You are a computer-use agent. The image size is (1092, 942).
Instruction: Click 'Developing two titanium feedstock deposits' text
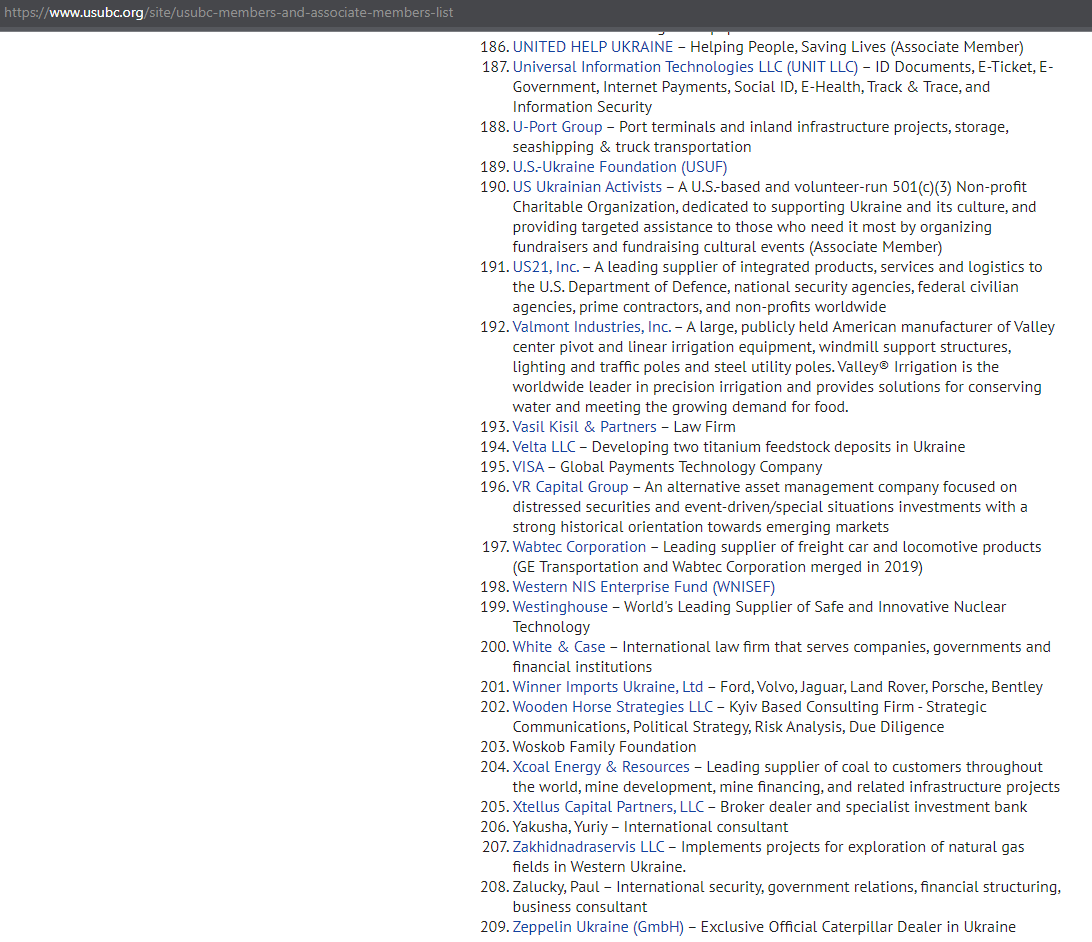coord(742,447)
